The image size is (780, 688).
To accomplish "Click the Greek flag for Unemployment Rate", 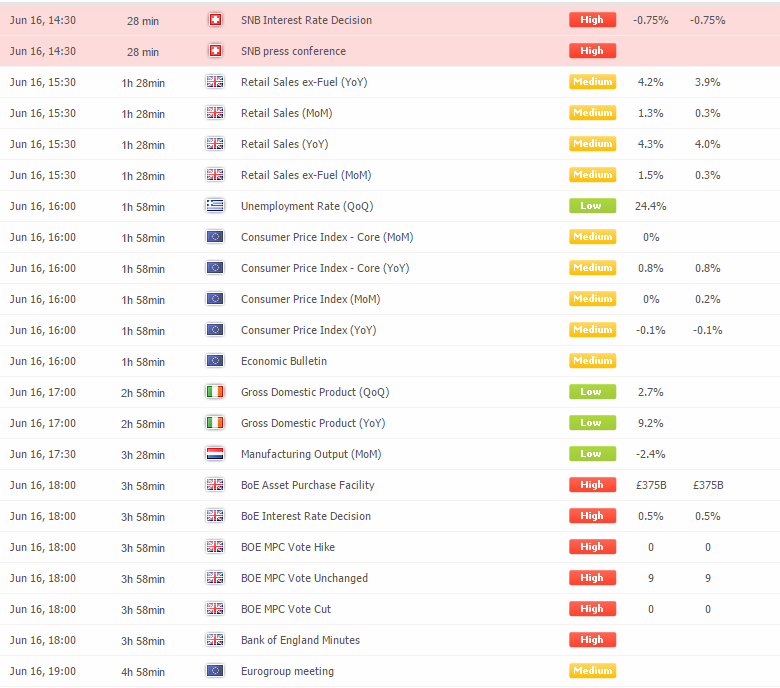I will [215, 205].
